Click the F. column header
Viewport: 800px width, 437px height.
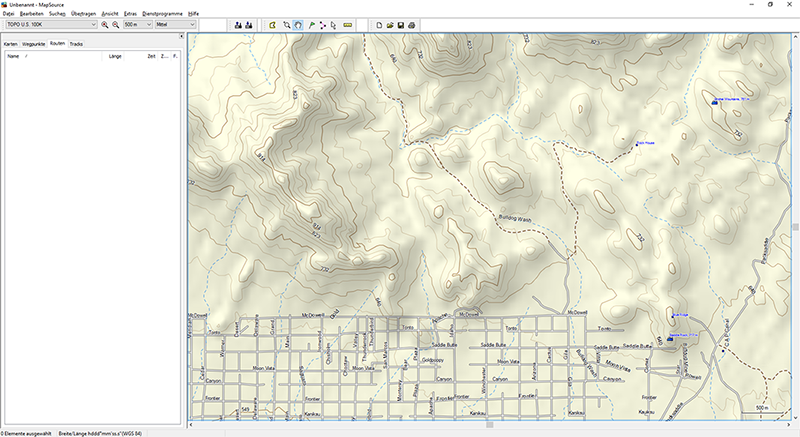coord(175,56)
